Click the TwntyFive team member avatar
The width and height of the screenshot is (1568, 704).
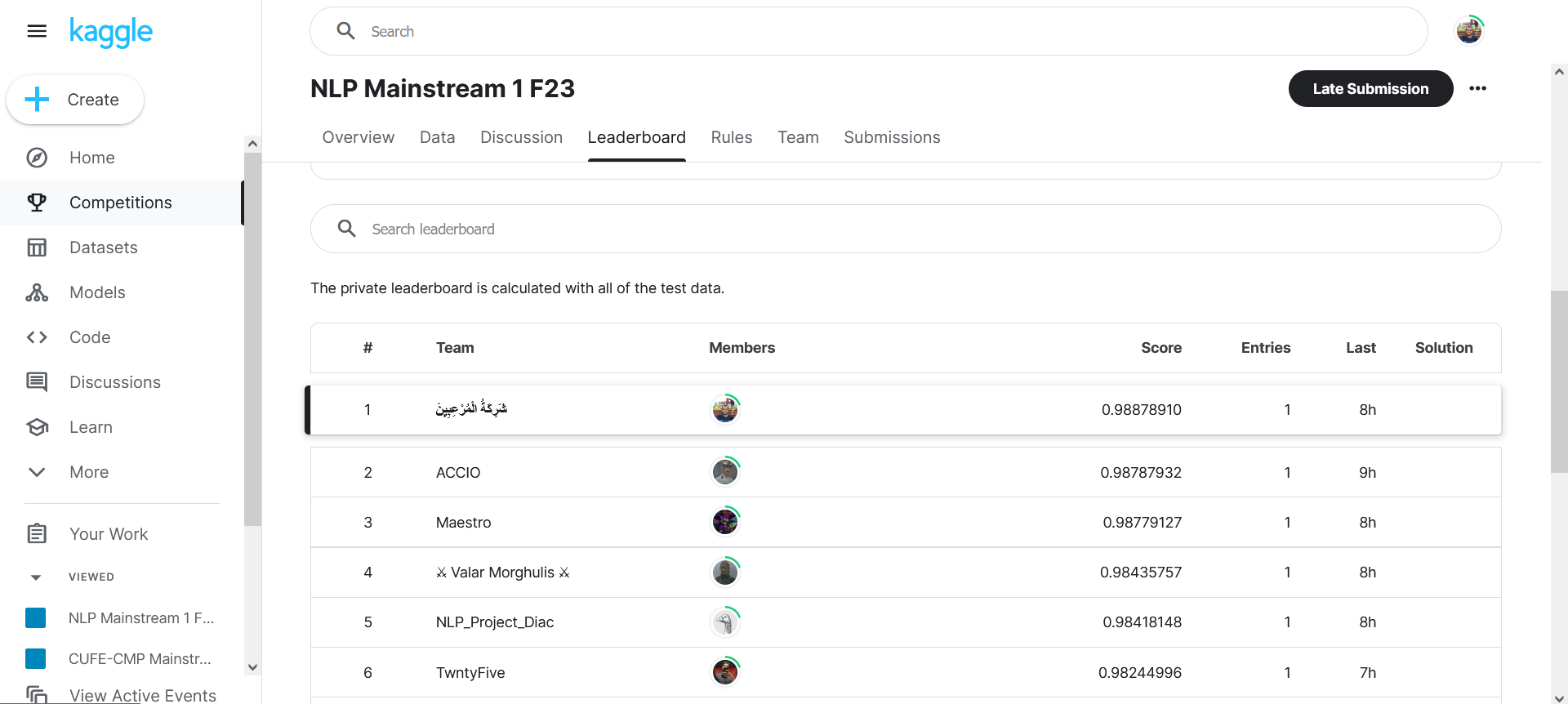pos(725,671)
